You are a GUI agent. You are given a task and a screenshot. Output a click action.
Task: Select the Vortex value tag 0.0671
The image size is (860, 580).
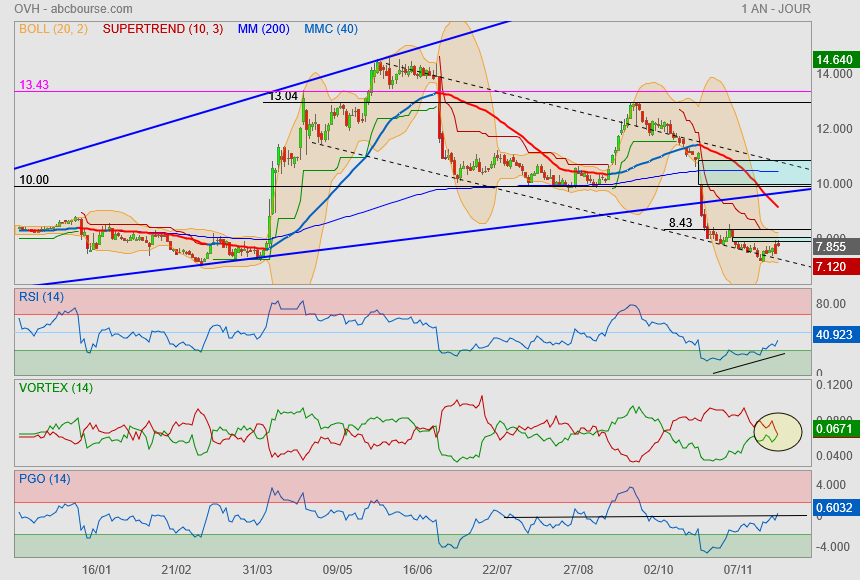click(833, 429)
